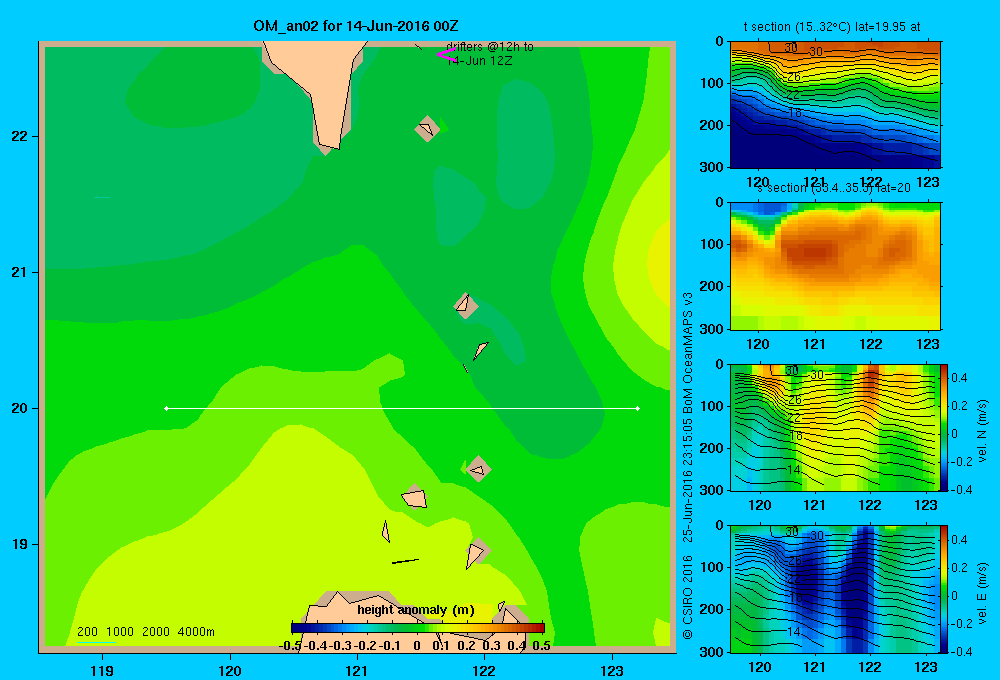
Task: Click the 26 contour label in the temperature section
Action: 794,77
